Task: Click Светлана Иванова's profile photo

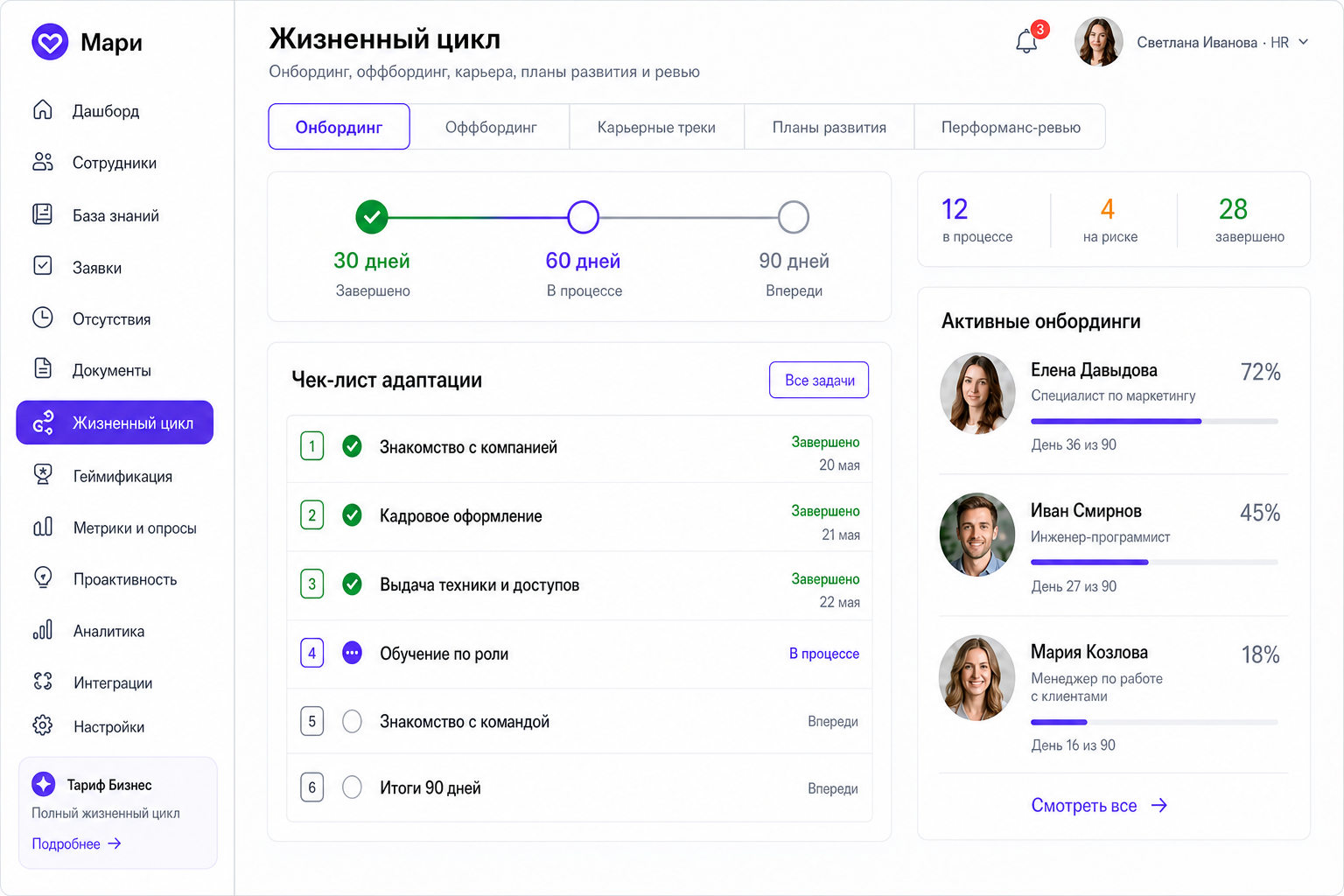Action: click(1098, 41)
